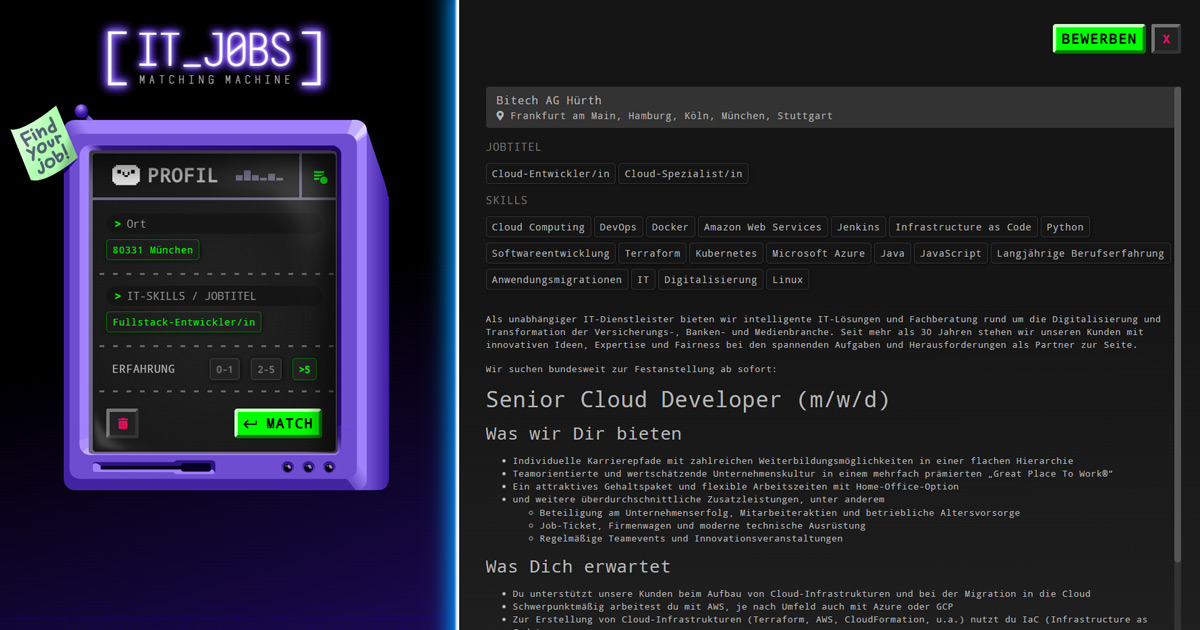Close job detail with X button
1200x630 pixels.
tap(1166, 39)
